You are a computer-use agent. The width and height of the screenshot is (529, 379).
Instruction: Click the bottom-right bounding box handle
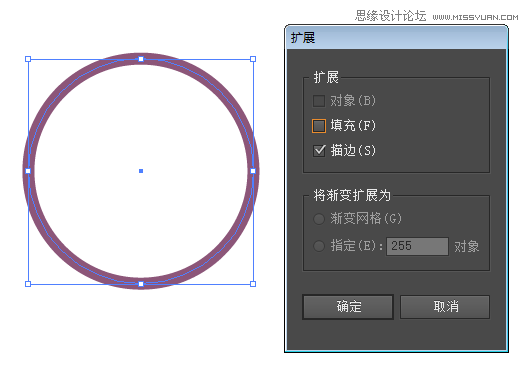(x=253, y=284)
